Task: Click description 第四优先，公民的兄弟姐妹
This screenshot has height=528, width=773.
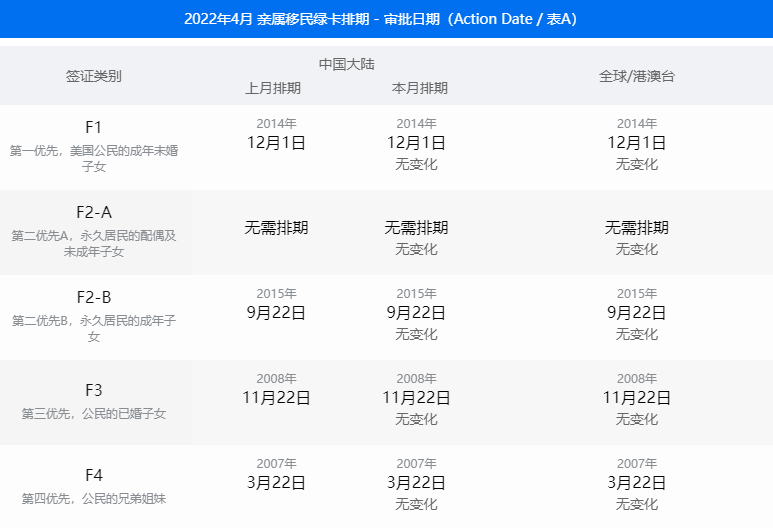Action: pyautogui.click(x=94, y=498)
